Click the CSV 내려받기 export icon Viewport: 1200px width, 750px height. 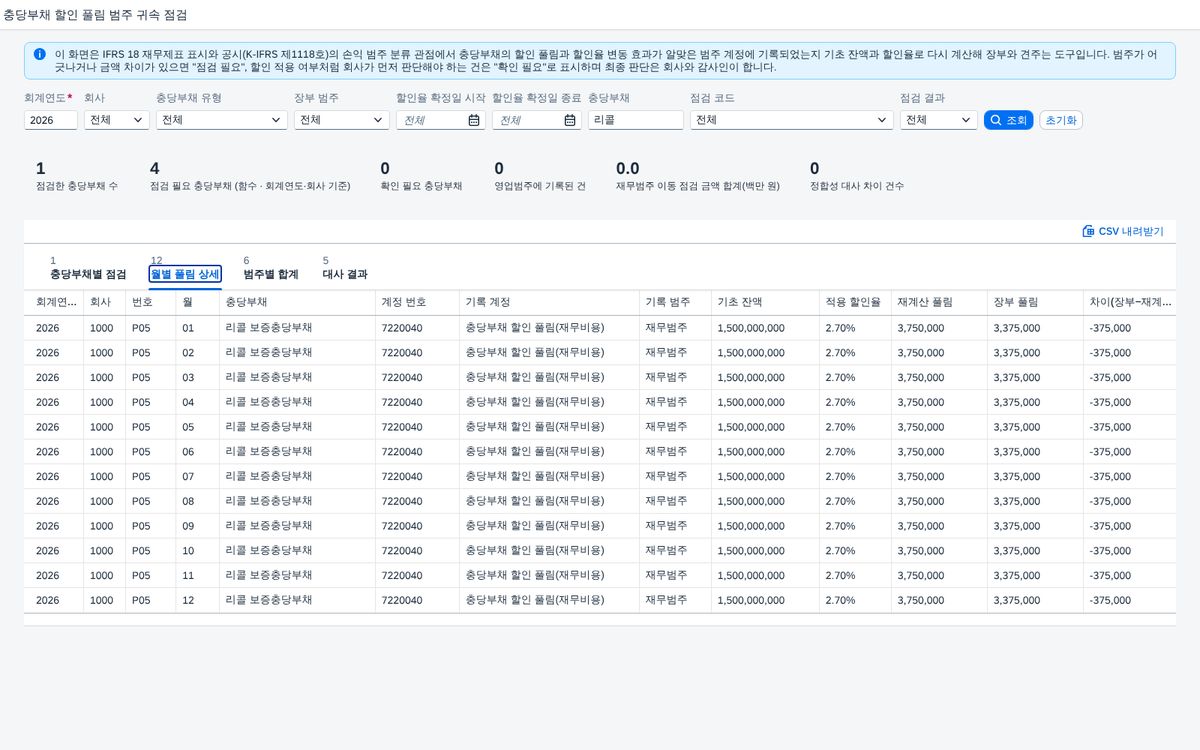pos(1088,231)
